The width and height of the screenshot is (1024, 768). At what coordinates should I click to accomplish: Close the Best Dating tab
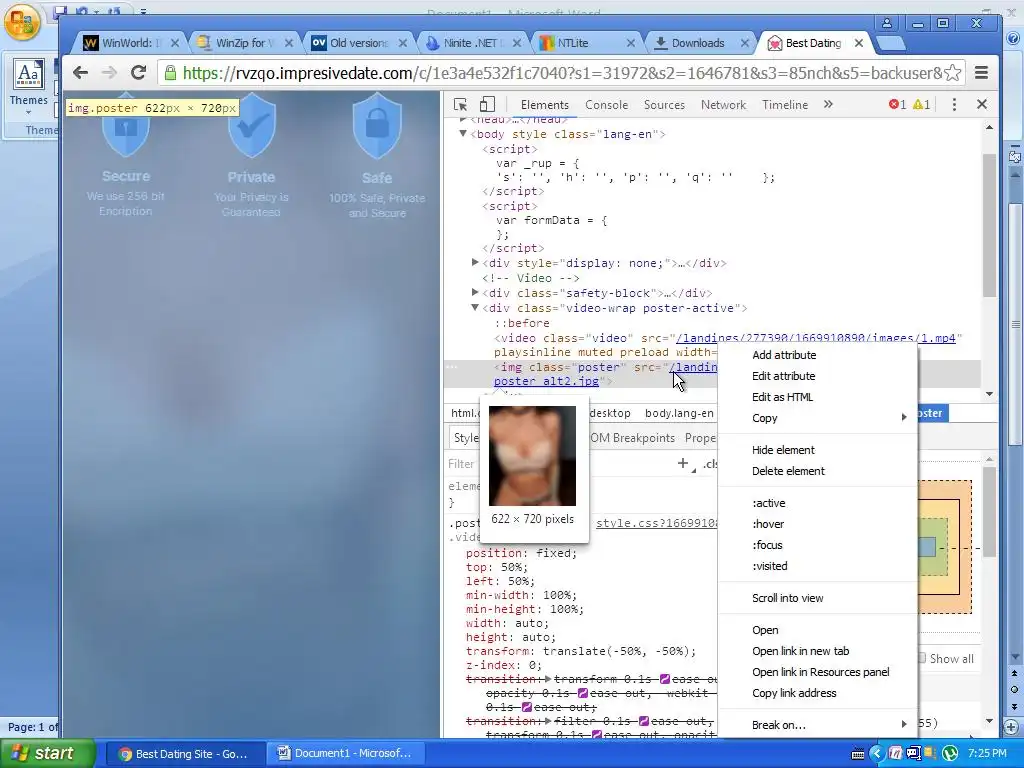pyautogui.click(x=859, y=43)
